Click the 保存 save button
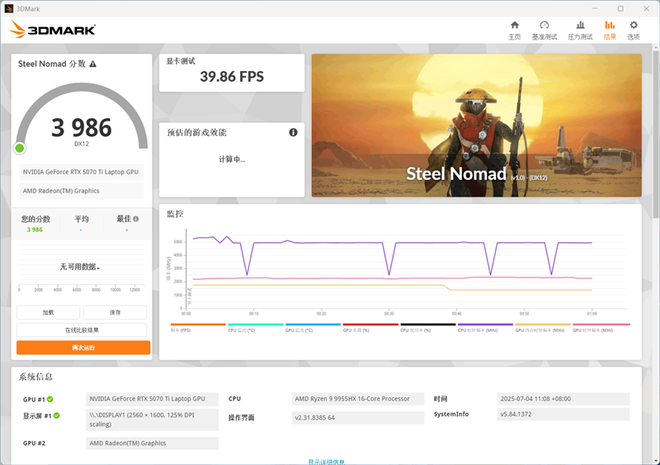 click(115, 312)
